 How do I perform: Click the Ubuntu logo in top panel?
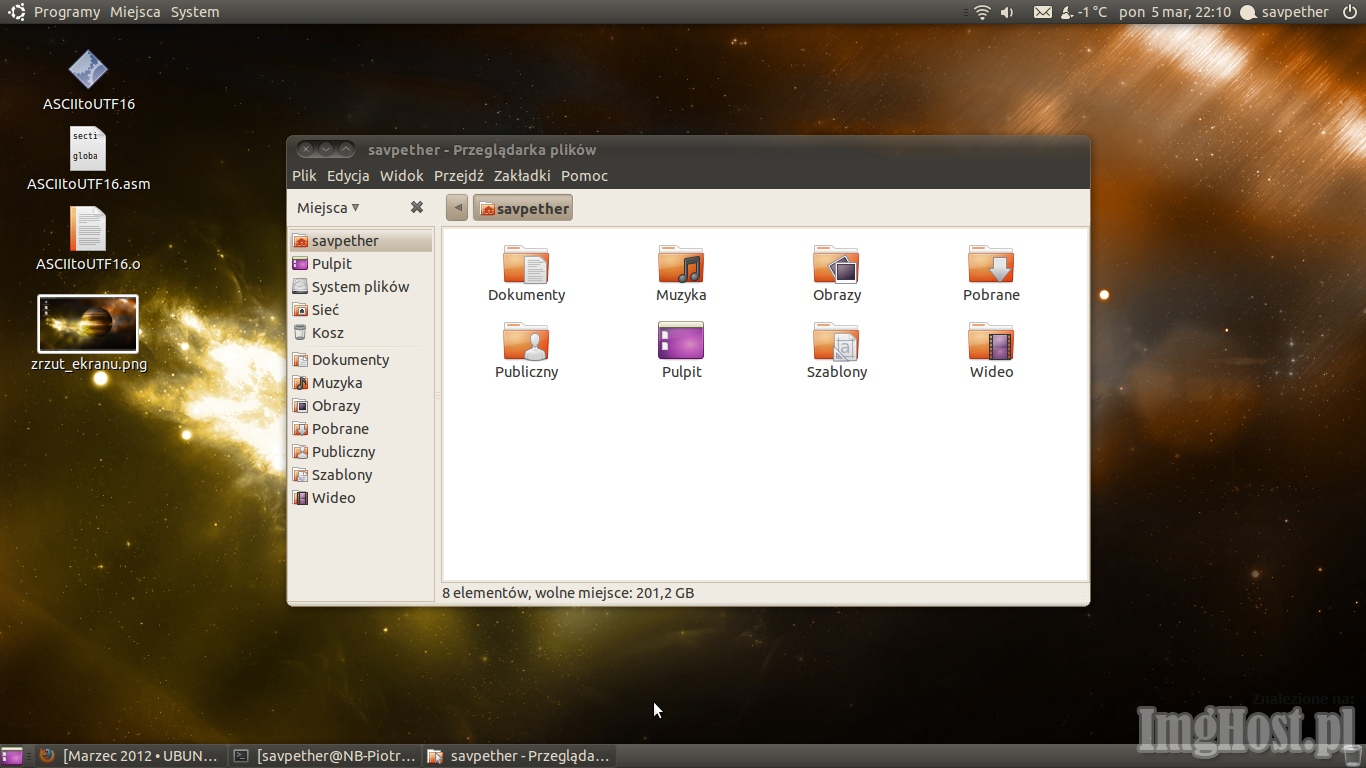[17, 12]
